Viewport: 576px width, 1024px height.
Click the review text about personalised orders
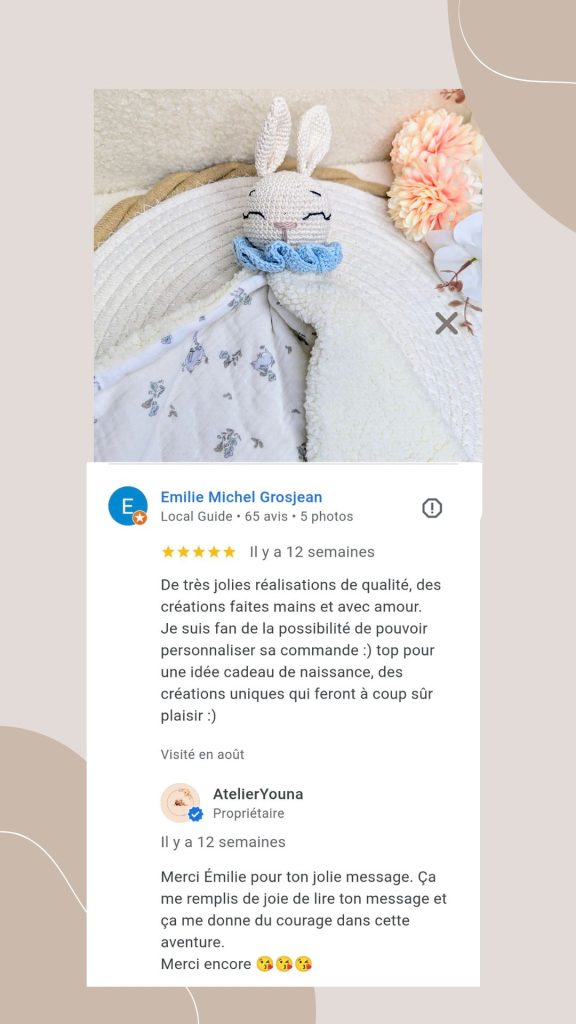pos(306,650)
